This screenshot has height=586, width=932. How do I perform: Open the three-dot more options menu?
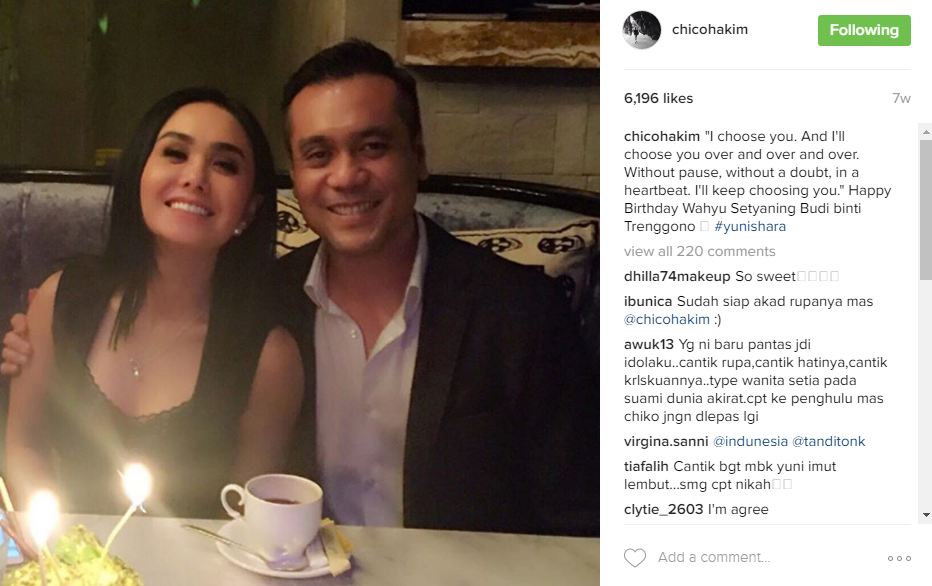tap(899, 558)
